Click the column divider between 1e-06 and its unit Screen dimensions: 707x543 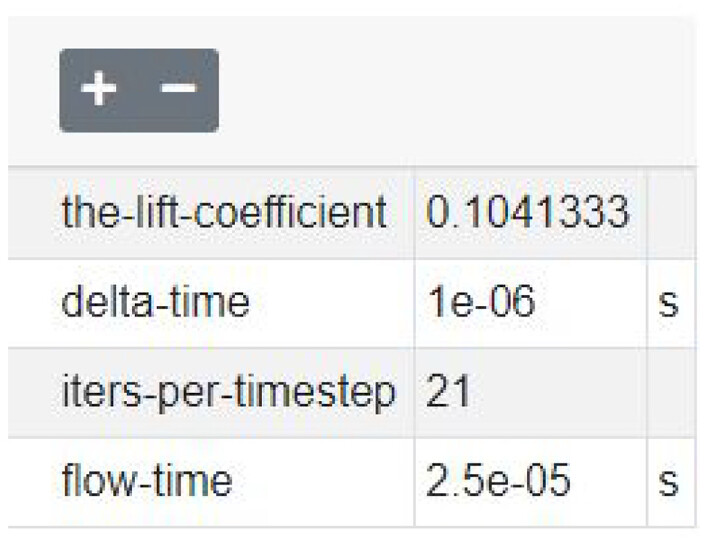pos(647,302)
